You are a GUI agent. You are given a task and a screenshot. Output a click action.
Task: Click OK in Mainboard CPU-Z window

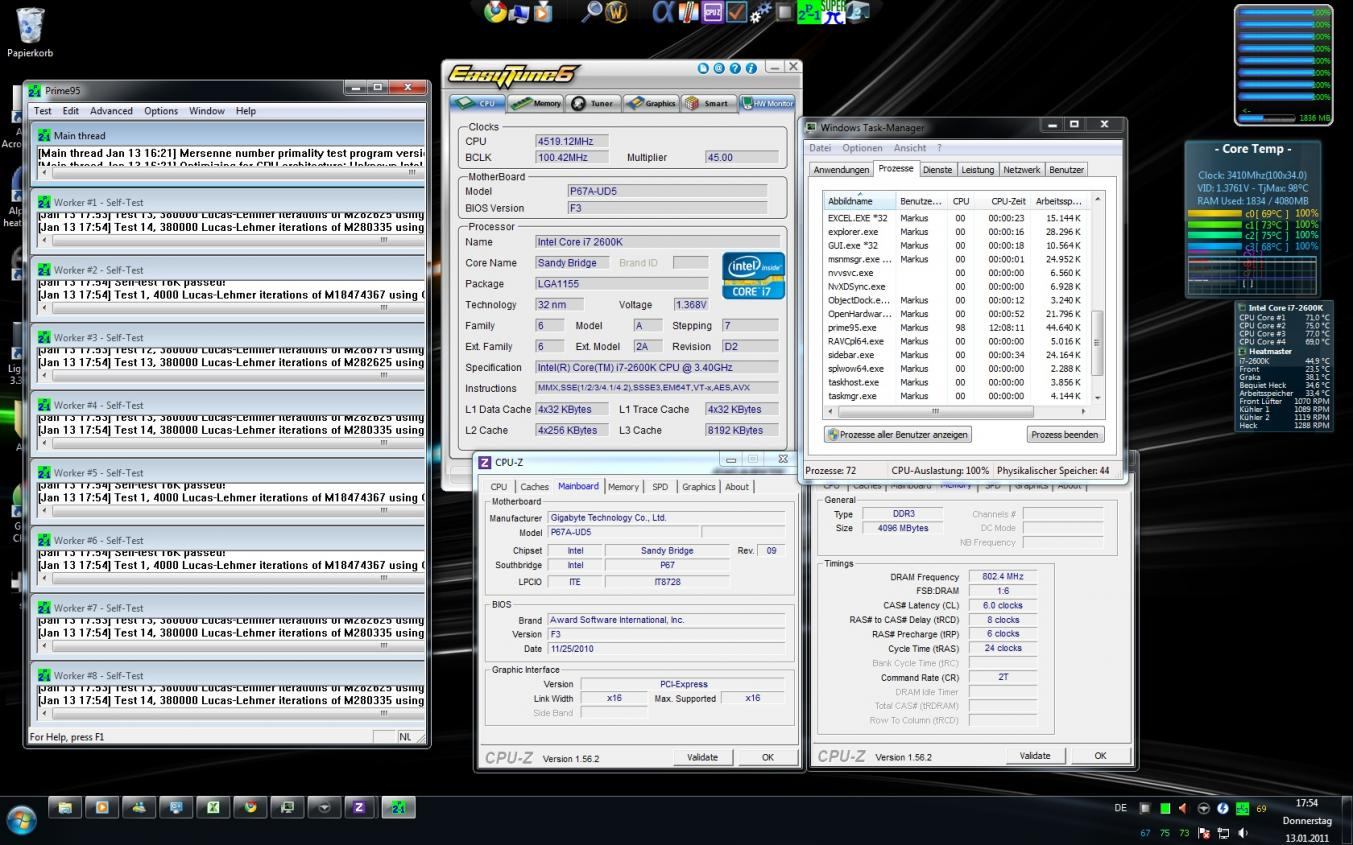[x=767, y=757]
